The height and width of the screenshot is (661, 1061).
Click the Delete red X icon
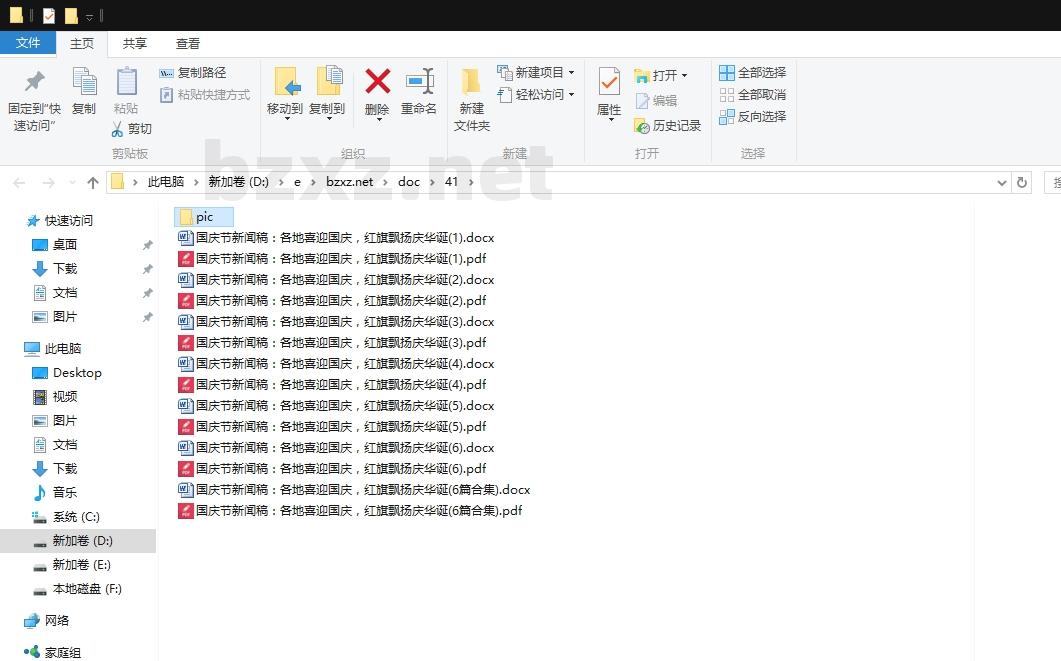377,82
